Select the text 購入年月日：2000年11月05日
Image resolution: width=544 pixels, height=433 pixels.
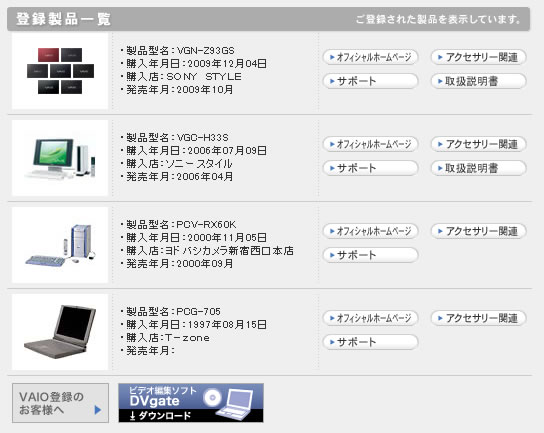[x=196, y=238]
